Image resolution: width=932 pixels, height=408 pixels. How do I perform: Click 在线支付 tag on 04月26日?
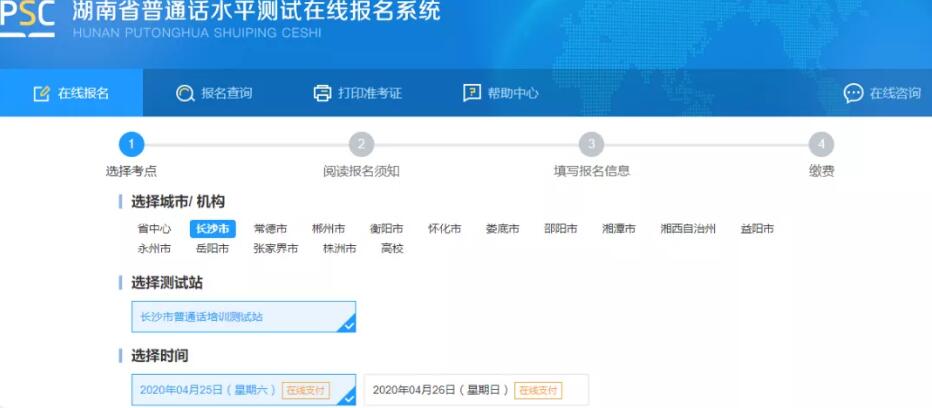538,390
